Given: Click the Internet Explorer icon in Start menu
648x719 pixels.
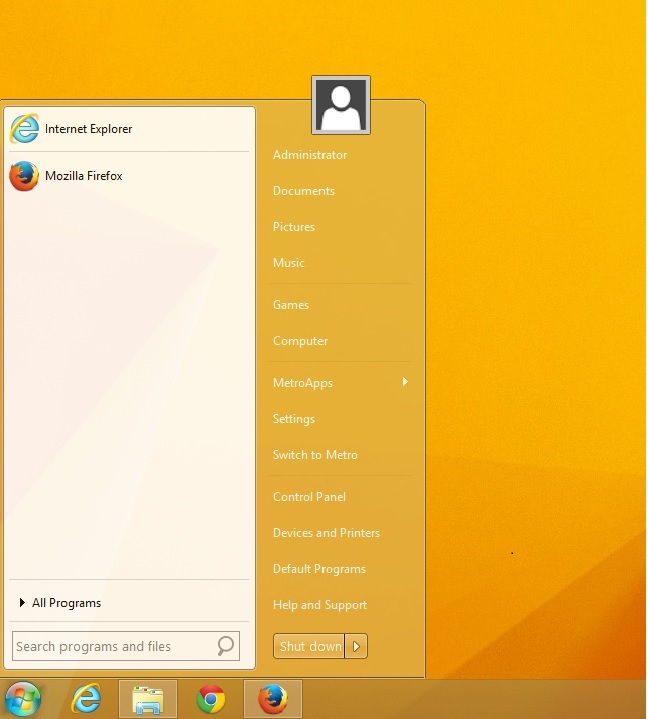Looking at the screenshot, I should [x=24, y=129].
